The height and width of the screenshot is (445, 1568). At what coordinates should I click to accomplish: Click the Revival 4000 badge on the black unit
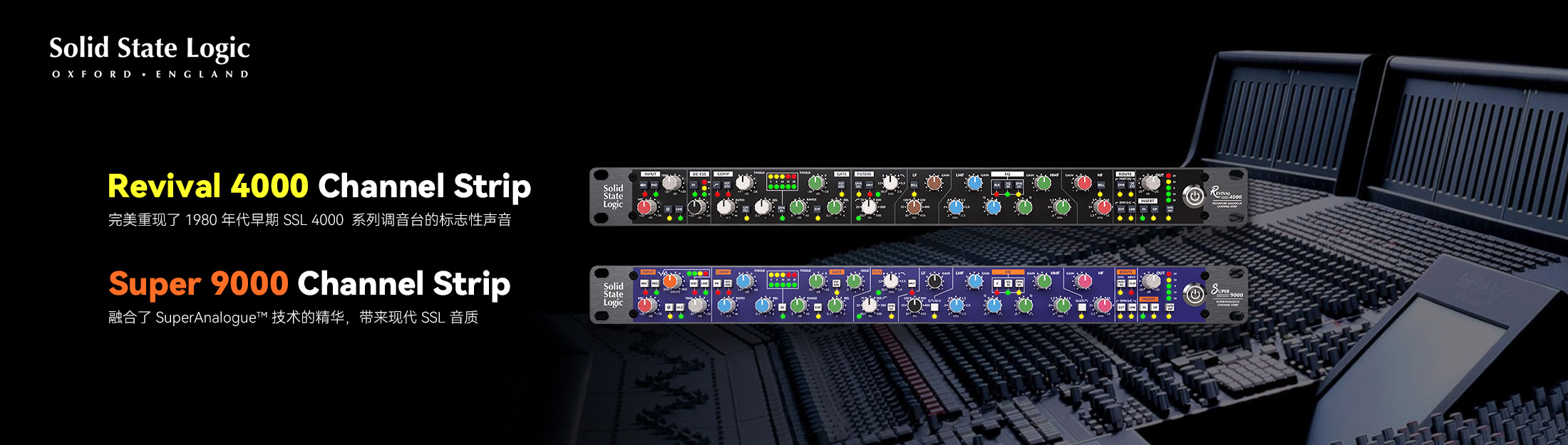pos(1226,197)
